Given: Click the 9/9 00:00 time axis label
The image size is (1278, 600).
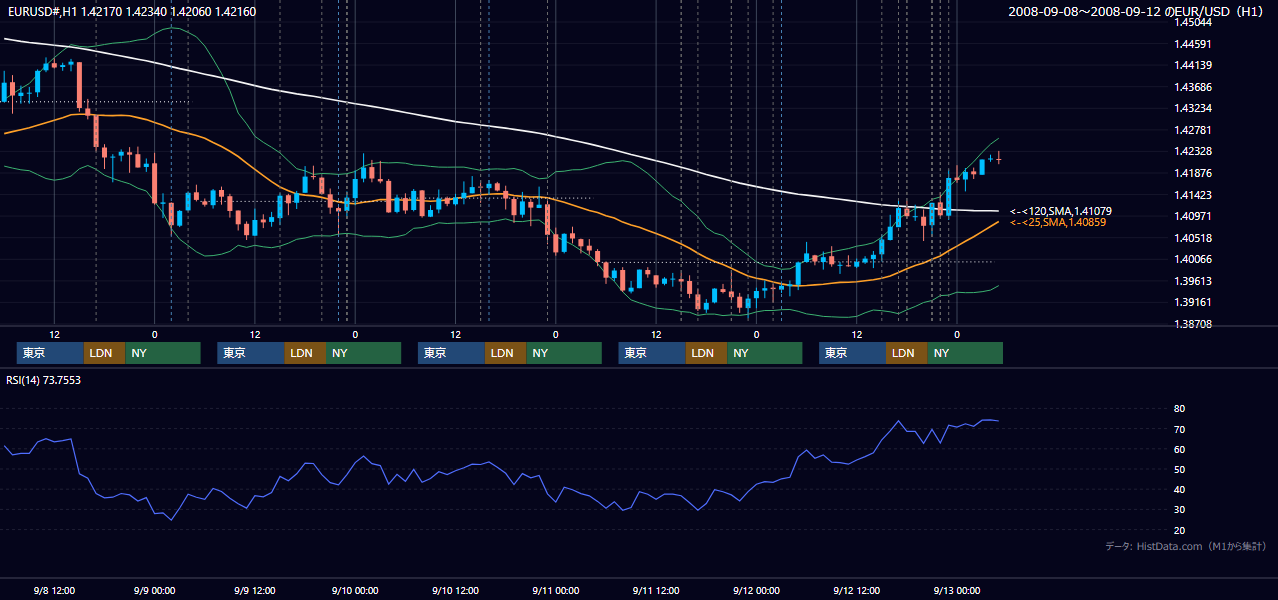Looking at the screenshot, I should click(154, 590).
